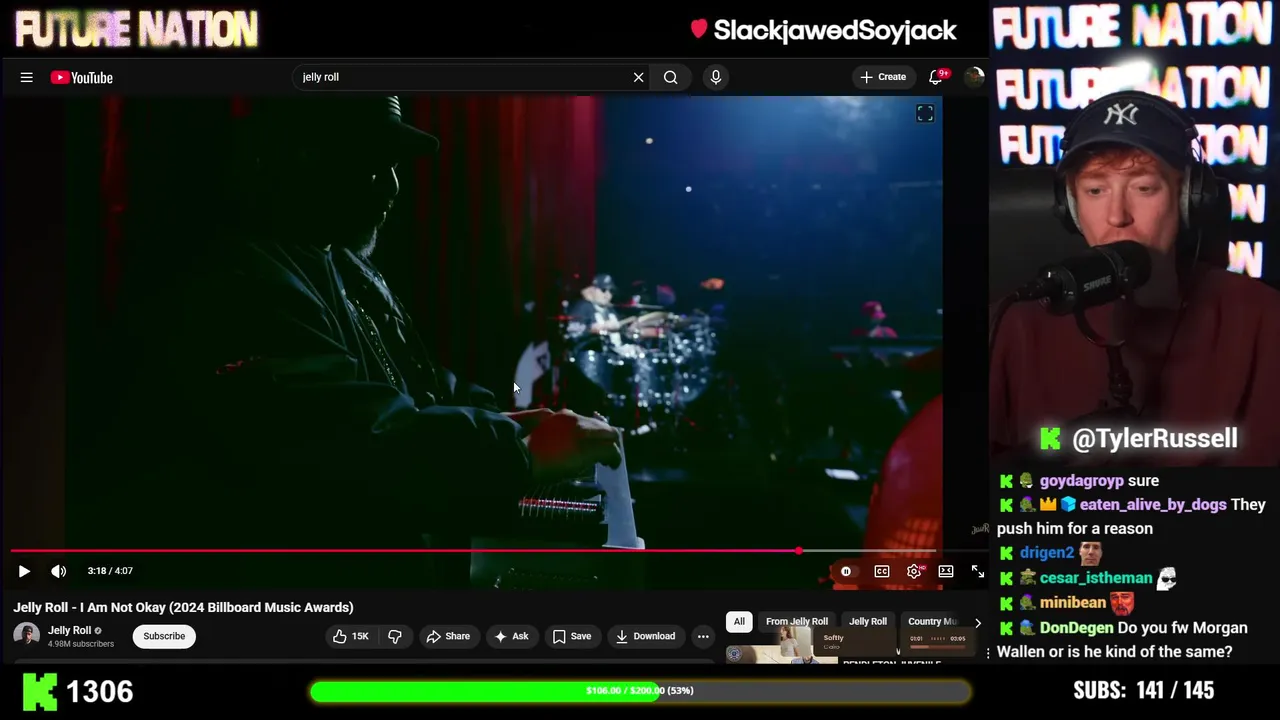
Task: Toggle closed captions
Action: tap(882, 571)
